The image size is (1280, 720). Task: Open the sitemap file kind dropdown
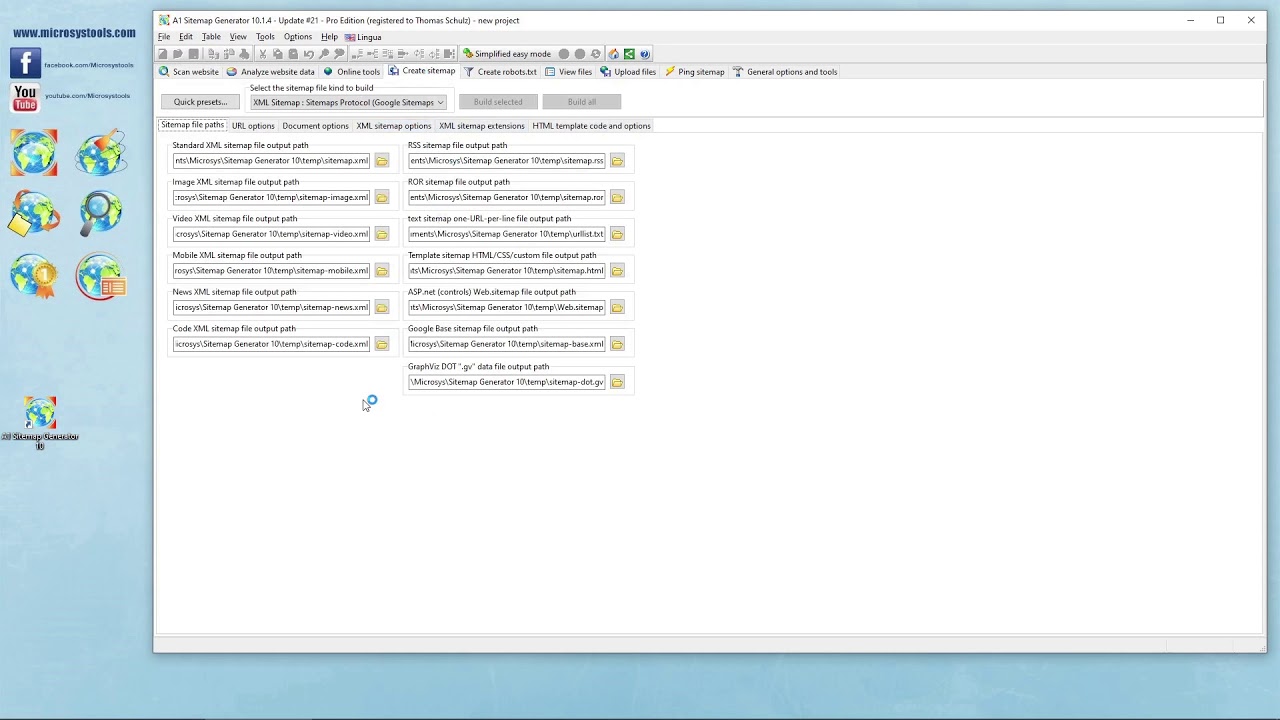(x=439, y=102)
